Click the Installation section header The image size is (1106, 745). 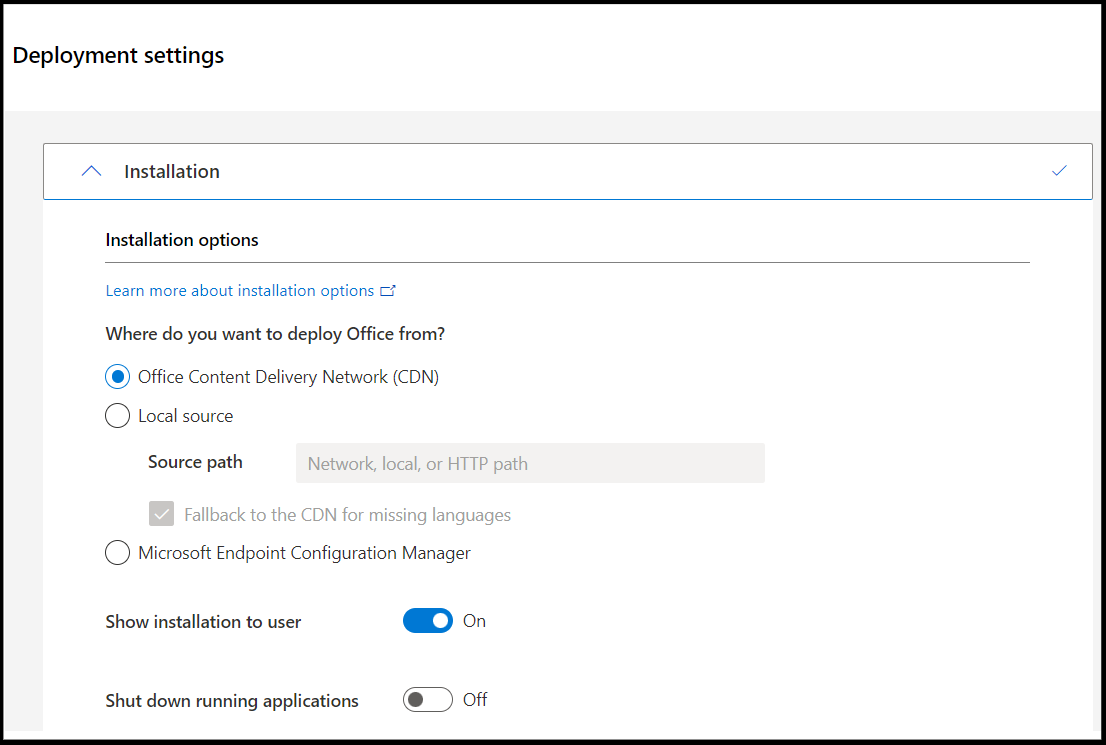tap(171, 170)
